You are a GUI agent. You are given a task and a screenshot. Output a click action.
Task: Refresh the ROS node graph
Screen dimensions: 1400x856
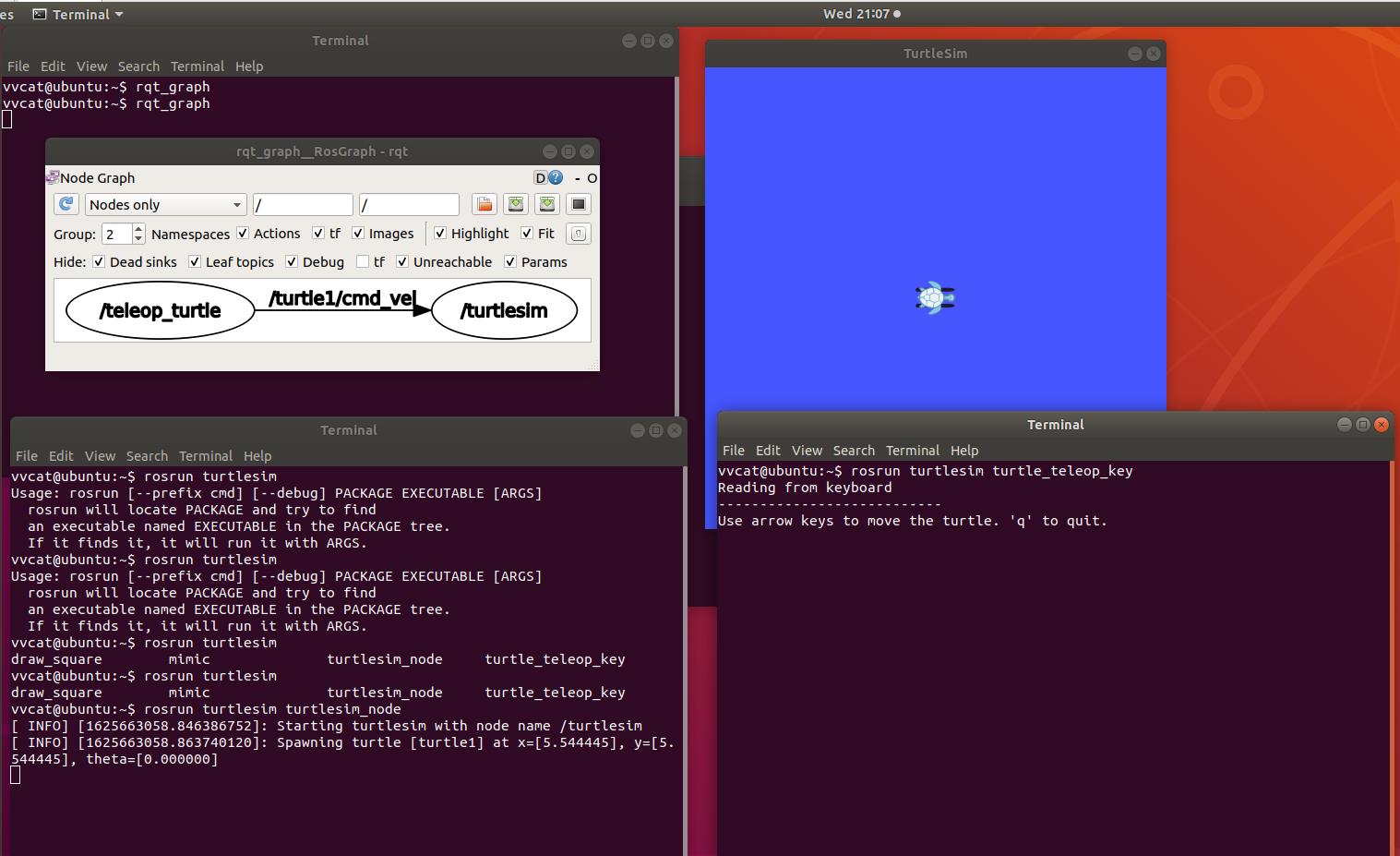click(x=66, y=204)
